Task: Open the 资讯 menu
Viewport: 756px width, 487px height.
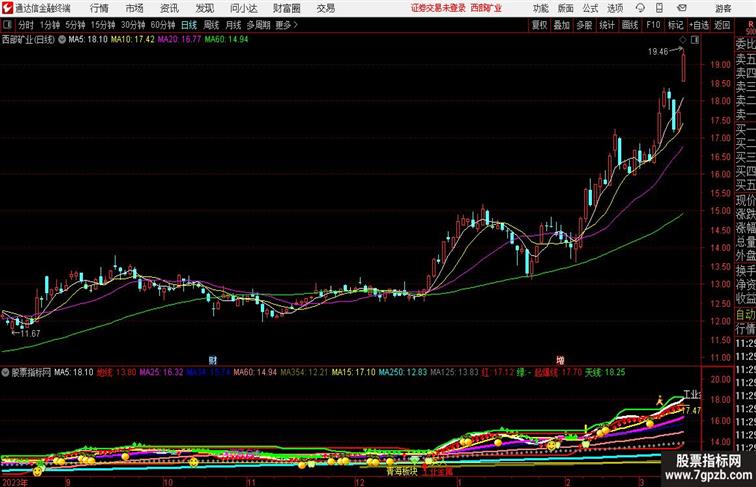Action: coord(169,8)
